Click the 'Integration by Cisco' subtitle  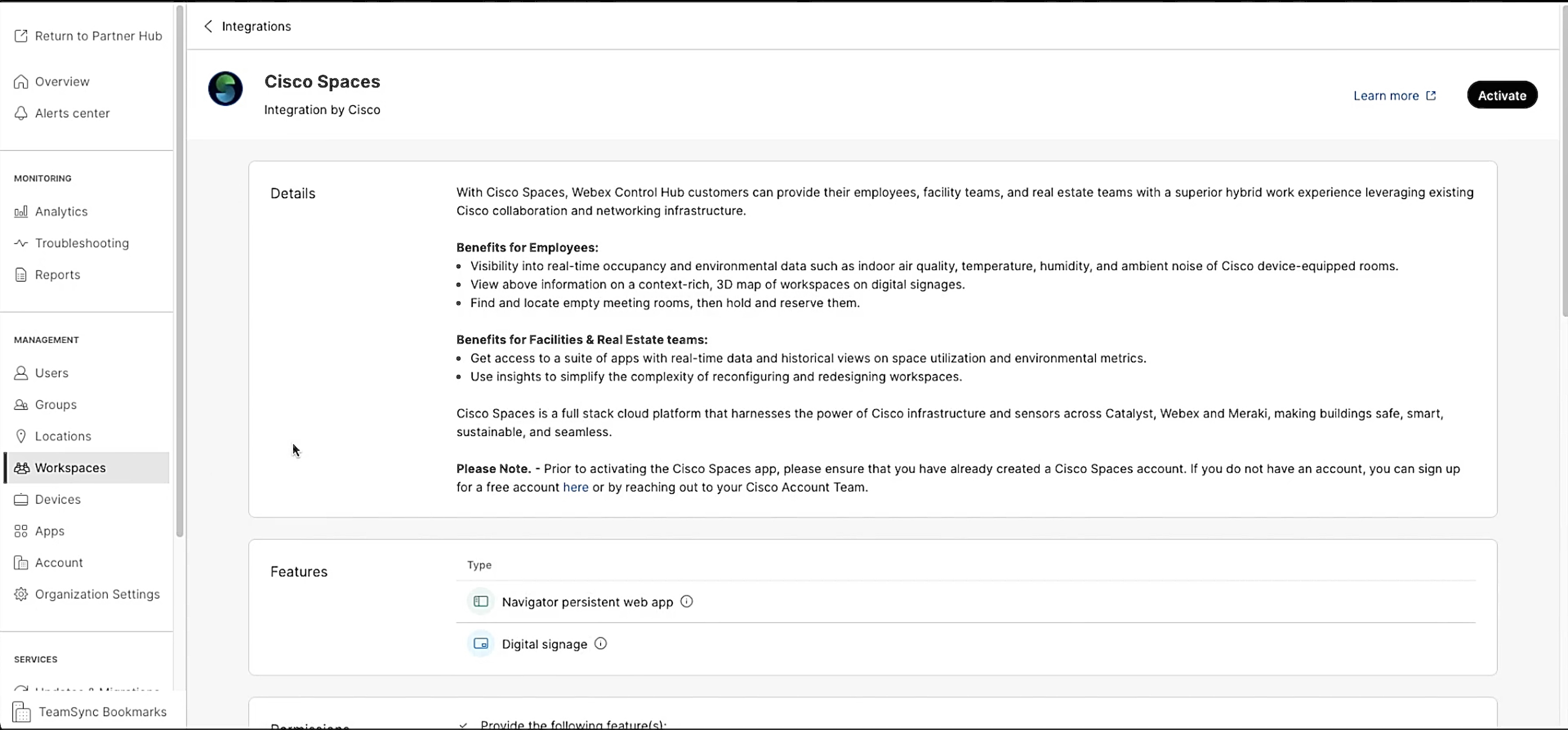pyautogui.click(x=322, y=109)
